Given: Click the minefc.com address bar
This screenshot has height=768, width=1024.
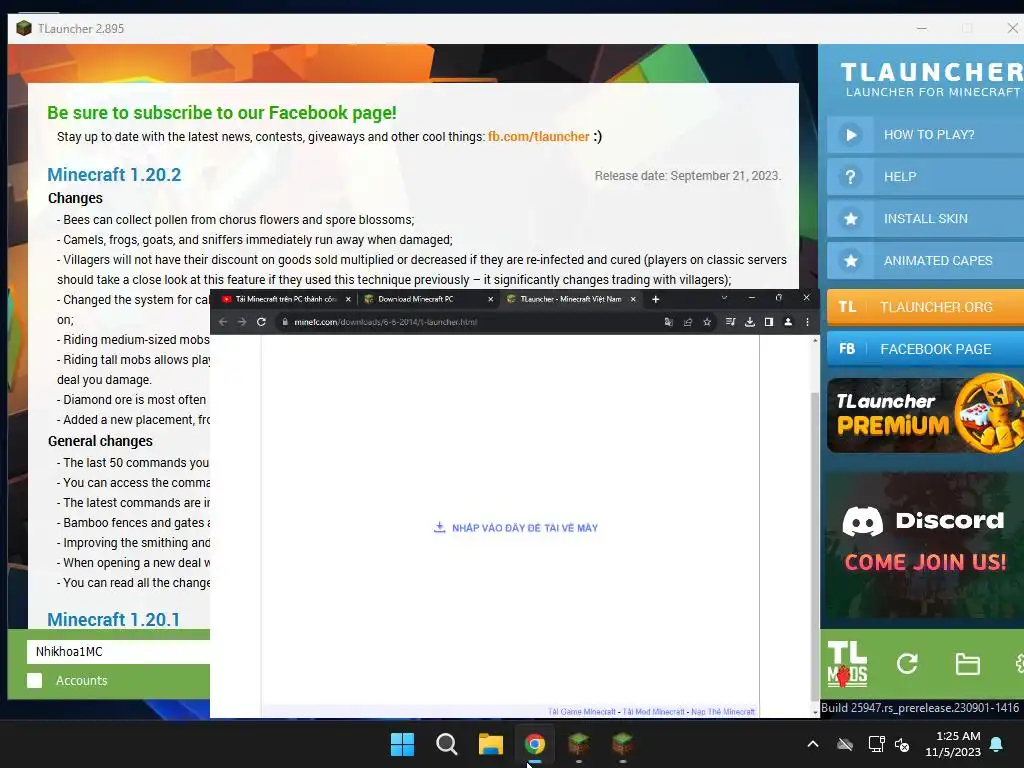Looking at the screenshot, I should 469,322.
